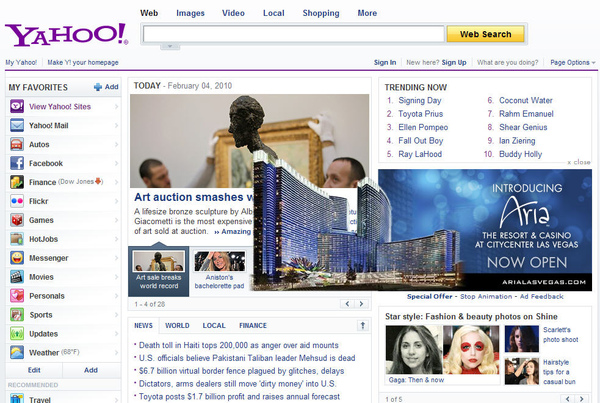Open the HotJobs briefcase icon

pos(17,239)
